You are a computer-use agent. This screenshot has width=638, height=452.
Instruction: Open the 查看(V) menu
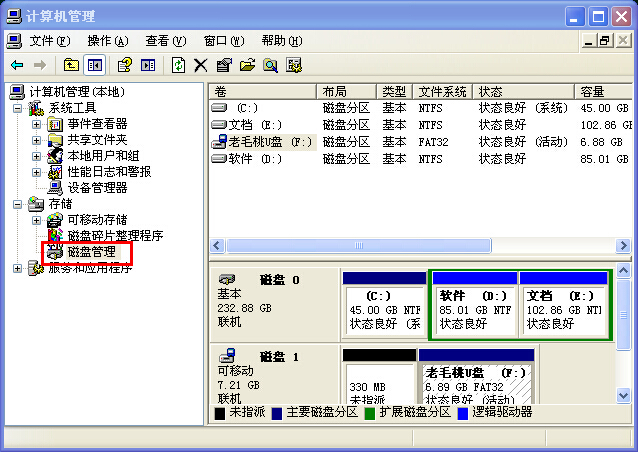coord(165,41)
